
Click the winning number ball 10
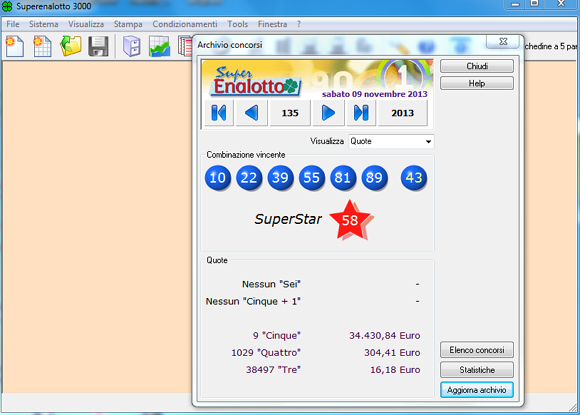point(218,178)
